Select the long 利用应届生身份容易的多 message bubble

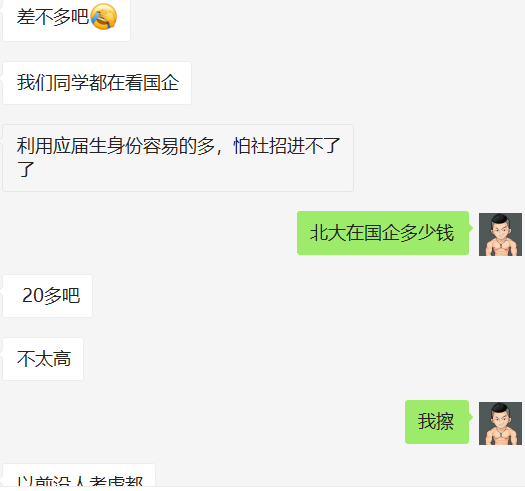point(178,158)
